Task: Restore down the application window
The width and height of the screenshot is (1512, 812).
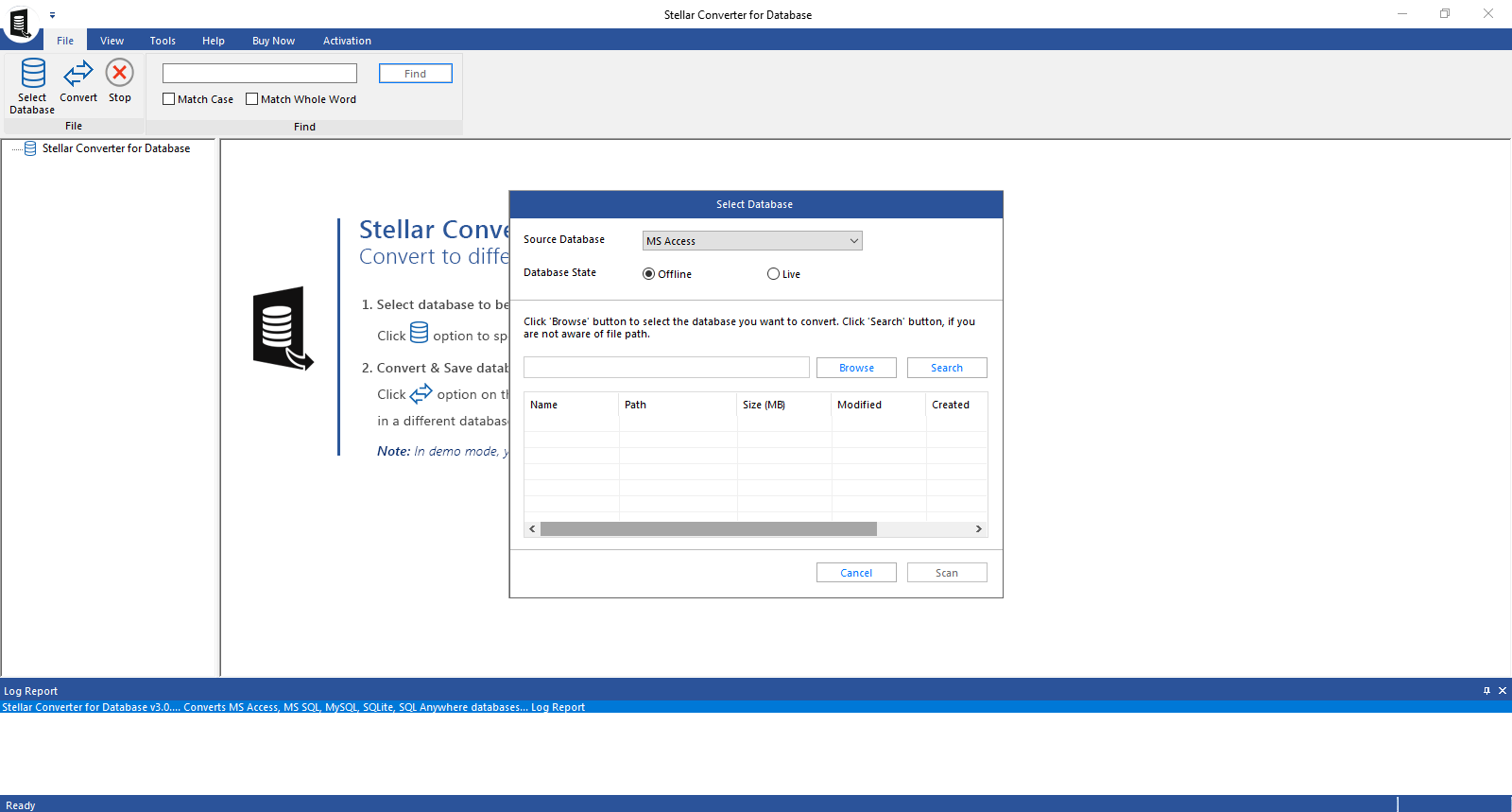Action: [1445, 14]
